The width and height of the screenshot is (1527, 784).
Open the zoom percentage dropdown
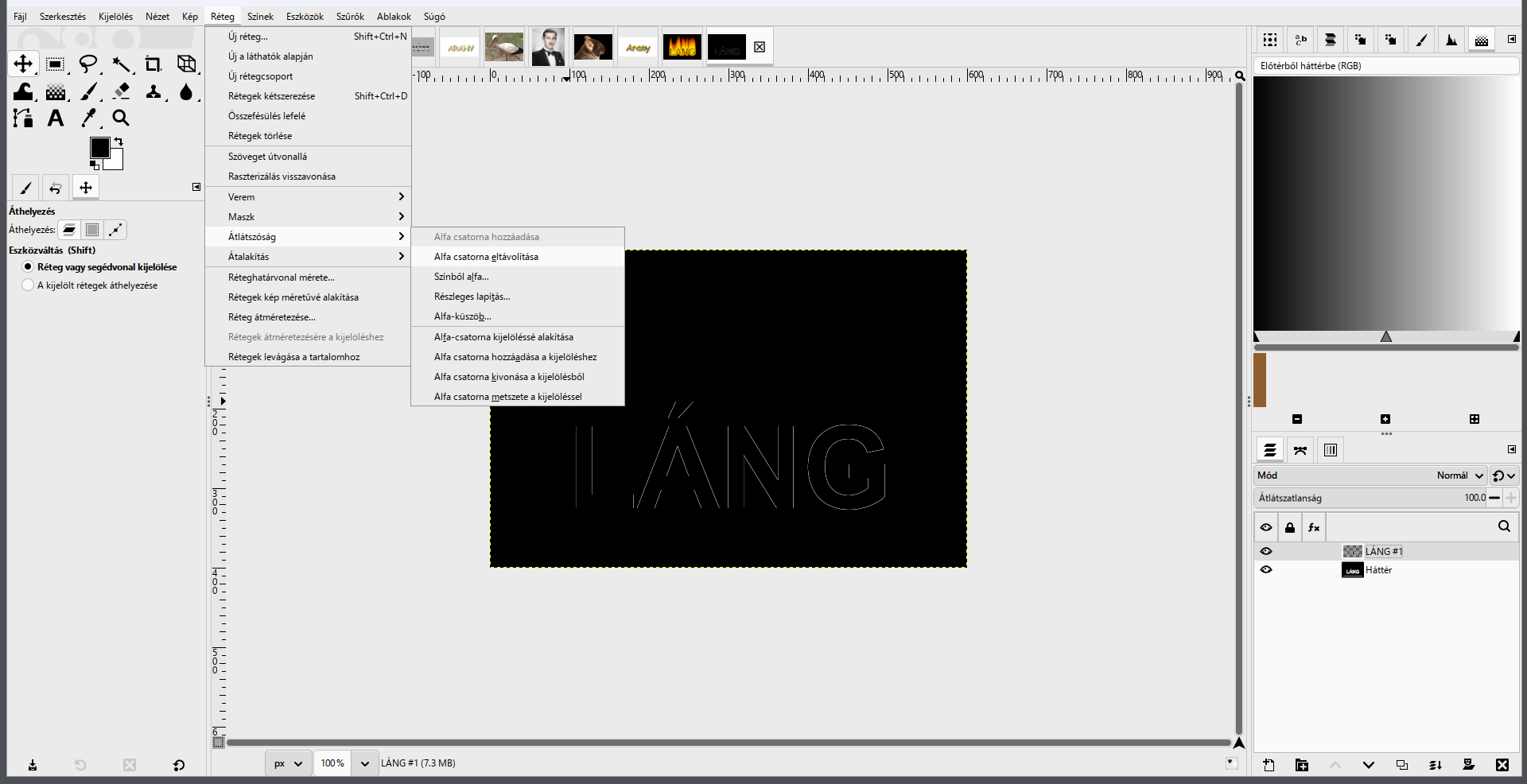[364, 763]
